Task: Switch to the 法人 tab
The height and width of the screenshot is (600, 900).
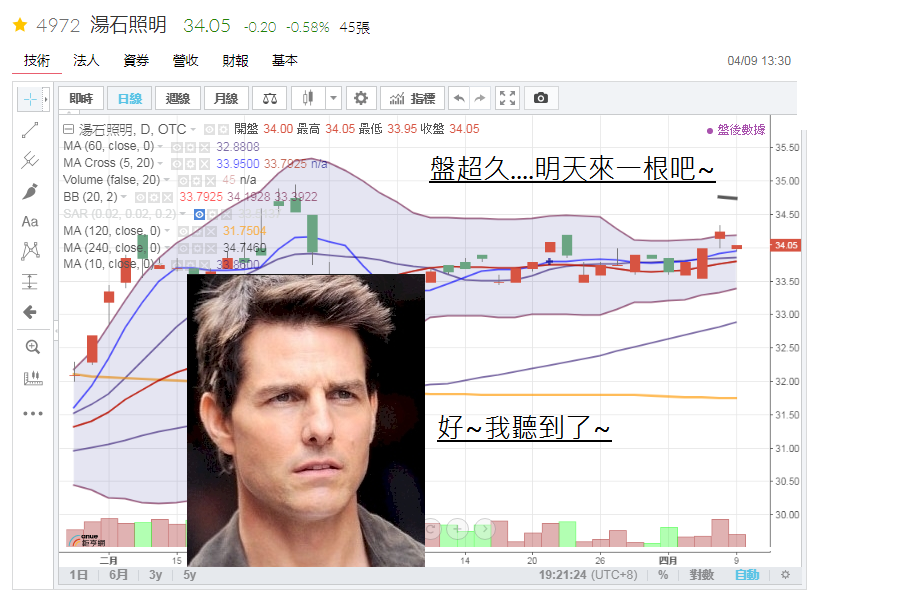Action: tap(86, 60)
